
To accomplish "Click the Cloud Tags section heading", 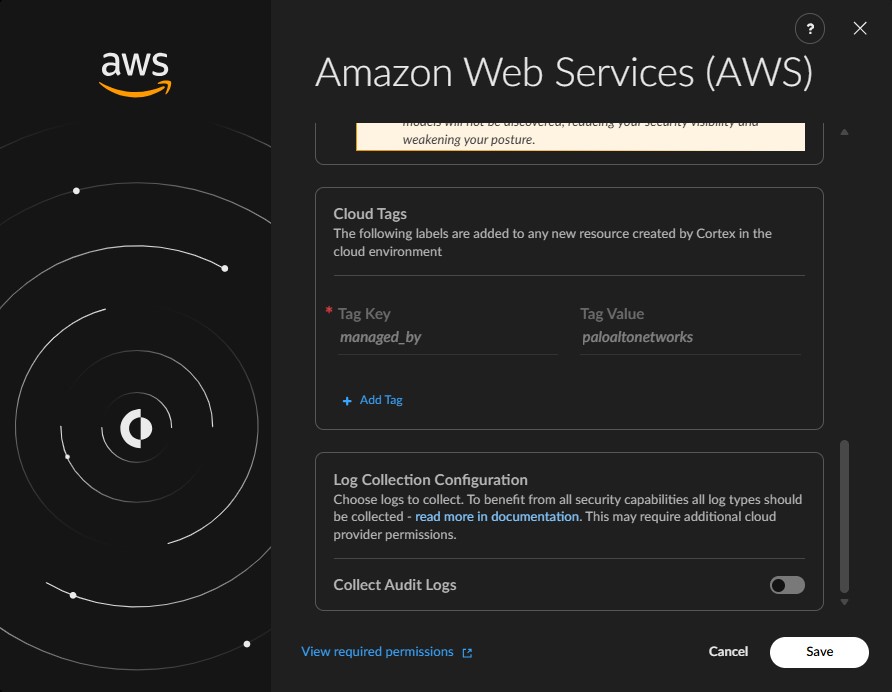I will (x=370, y=214).
